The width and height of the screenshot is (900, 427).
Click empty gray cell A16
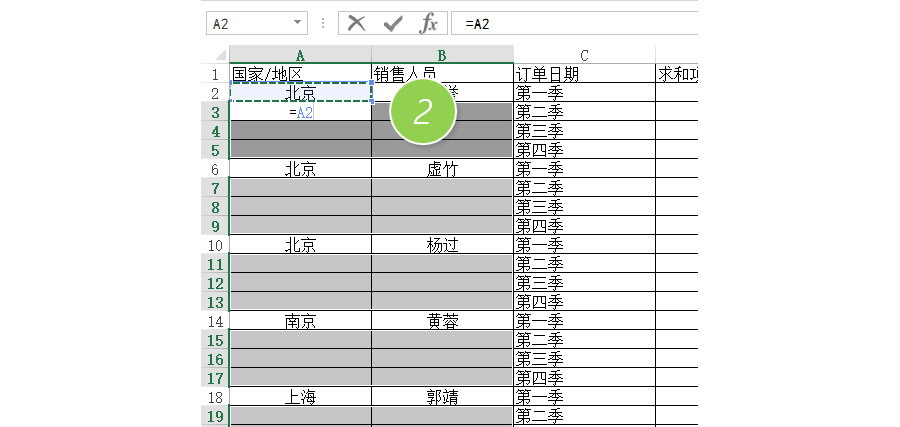pos(300,359)
